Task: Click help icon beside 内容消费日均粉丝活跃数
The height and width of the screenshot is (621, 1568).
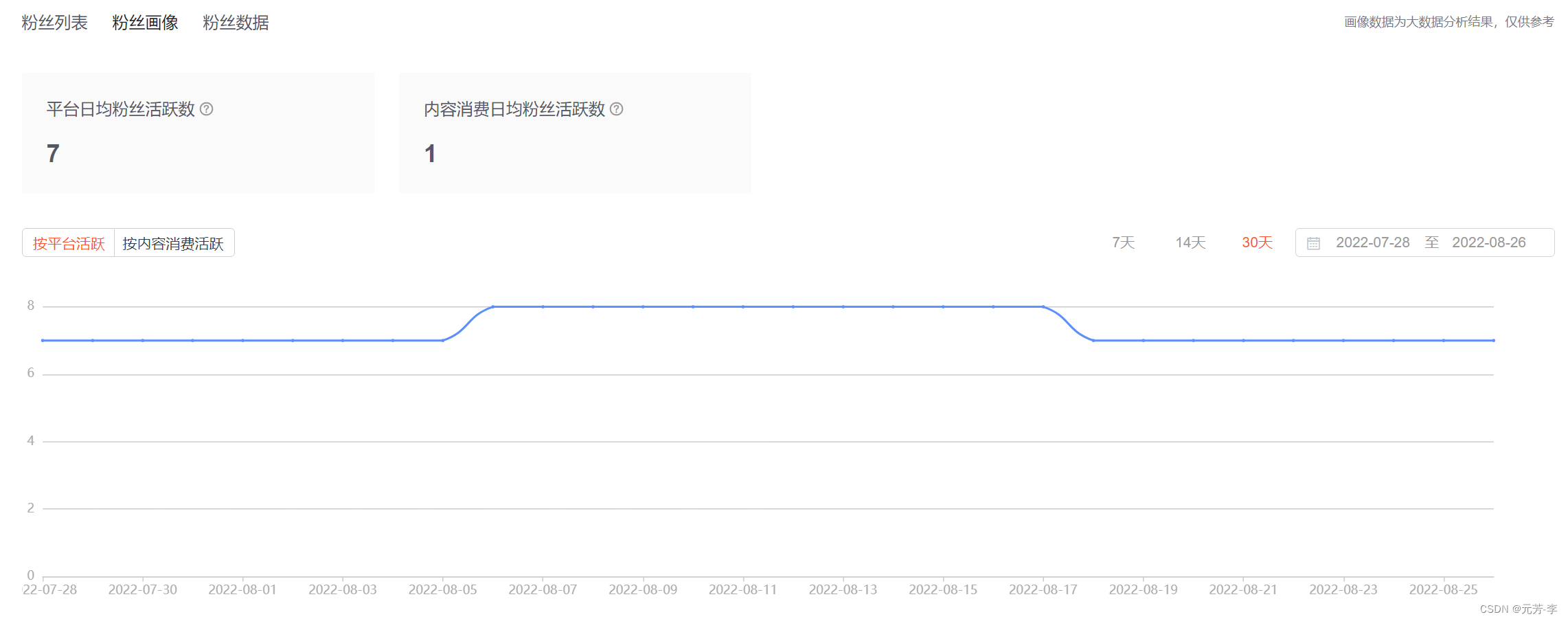Action: click(616, 109)
